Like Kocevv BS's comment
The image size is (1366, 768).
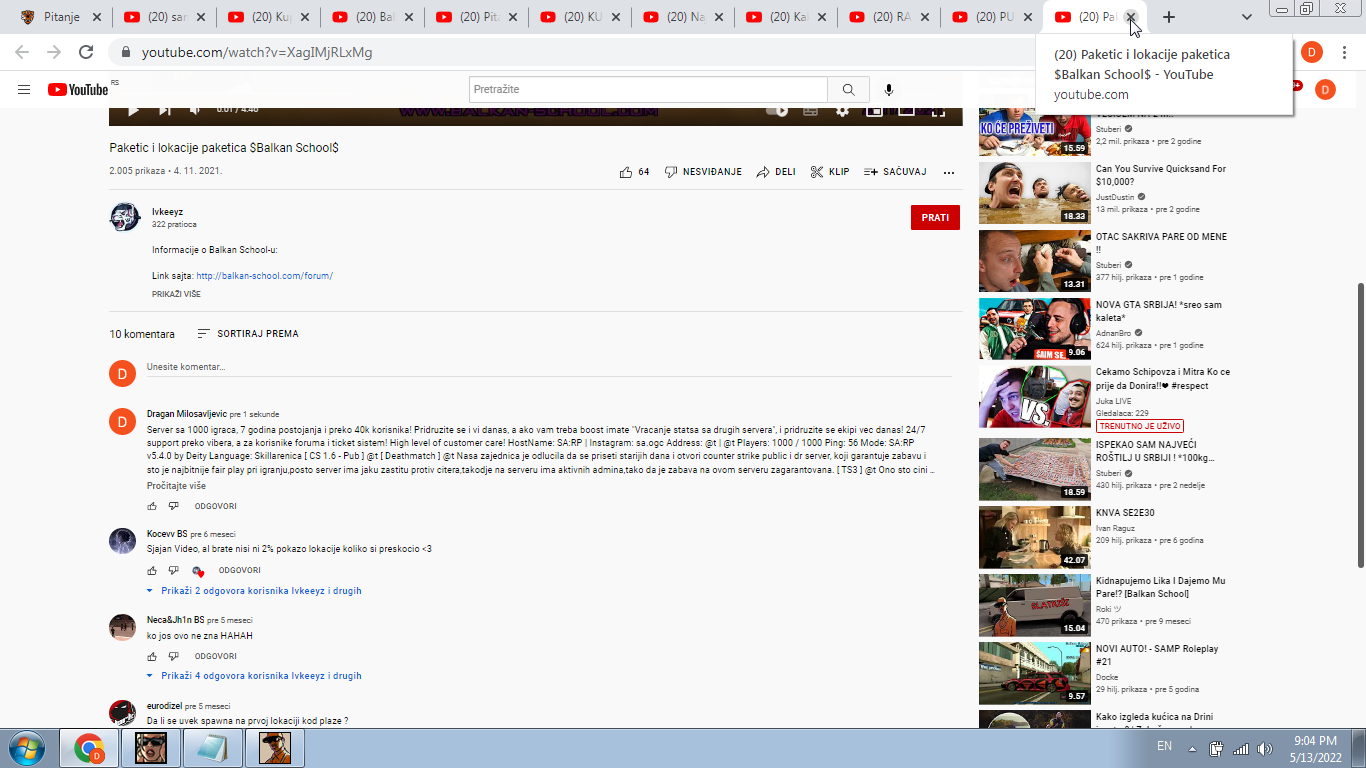tap(152, 571)
